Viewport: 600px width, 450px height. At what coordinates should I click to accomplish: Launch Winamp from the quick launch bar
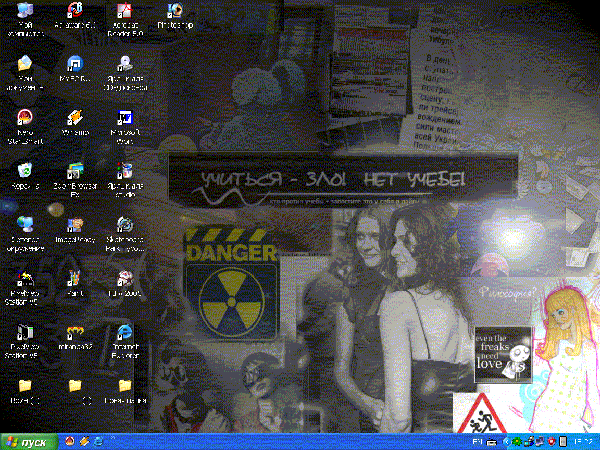click(x=84, y=442)
